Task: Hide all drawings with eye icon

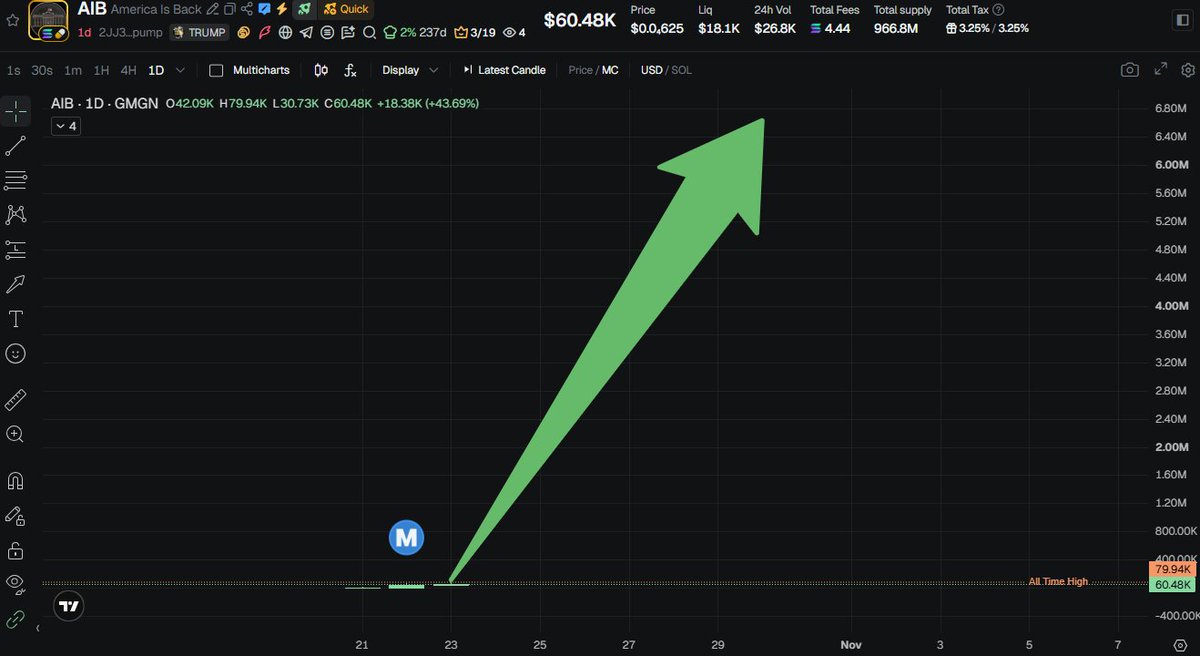Action: coord(15,585)
